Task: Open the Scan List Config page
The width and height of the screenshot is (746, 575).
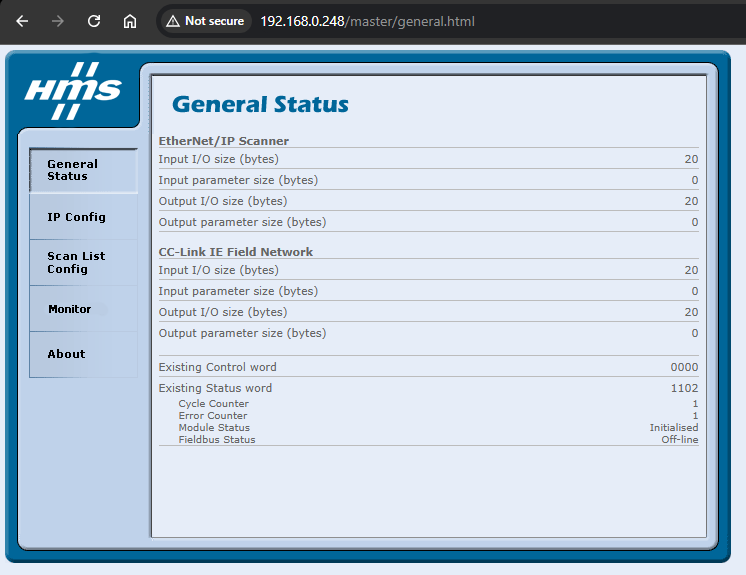Action: (x=83, y=263)
